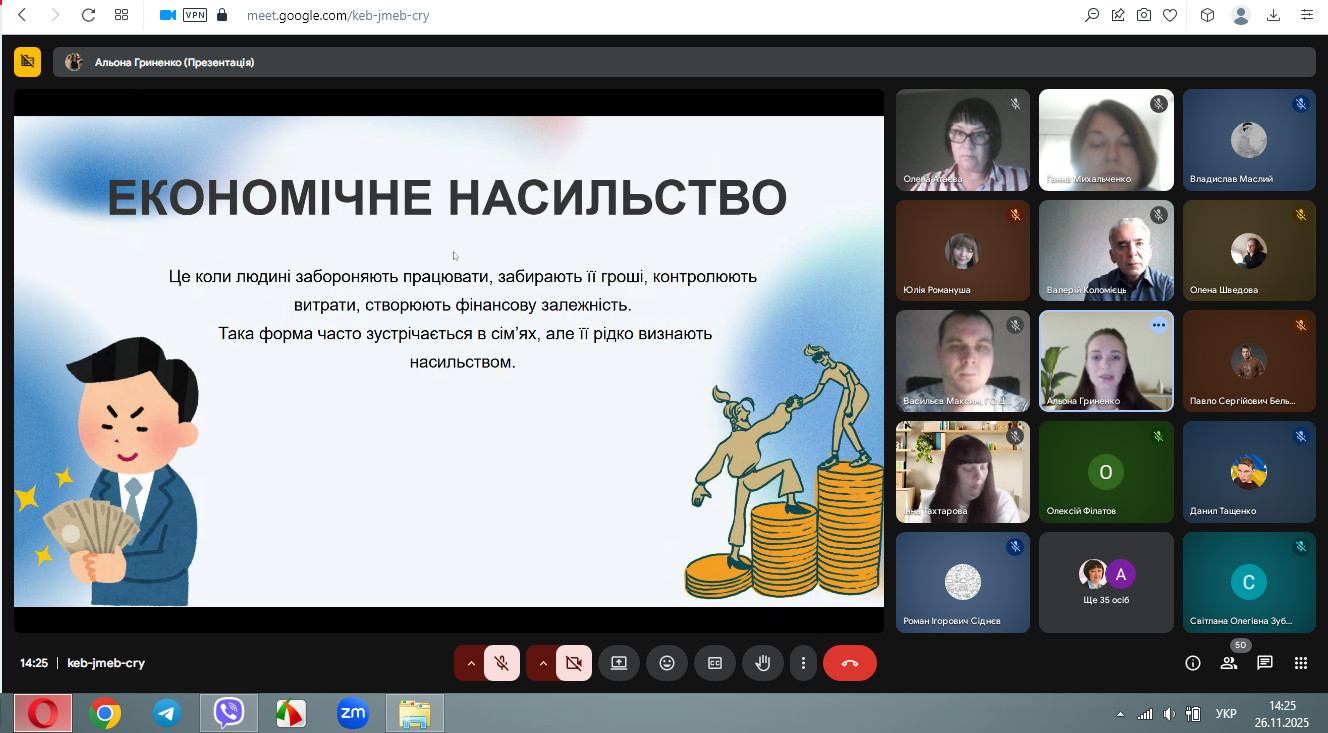This screenshot has width=1328, height=733.
Task: Raise hand in the meeting
Action: coord(762,663)
